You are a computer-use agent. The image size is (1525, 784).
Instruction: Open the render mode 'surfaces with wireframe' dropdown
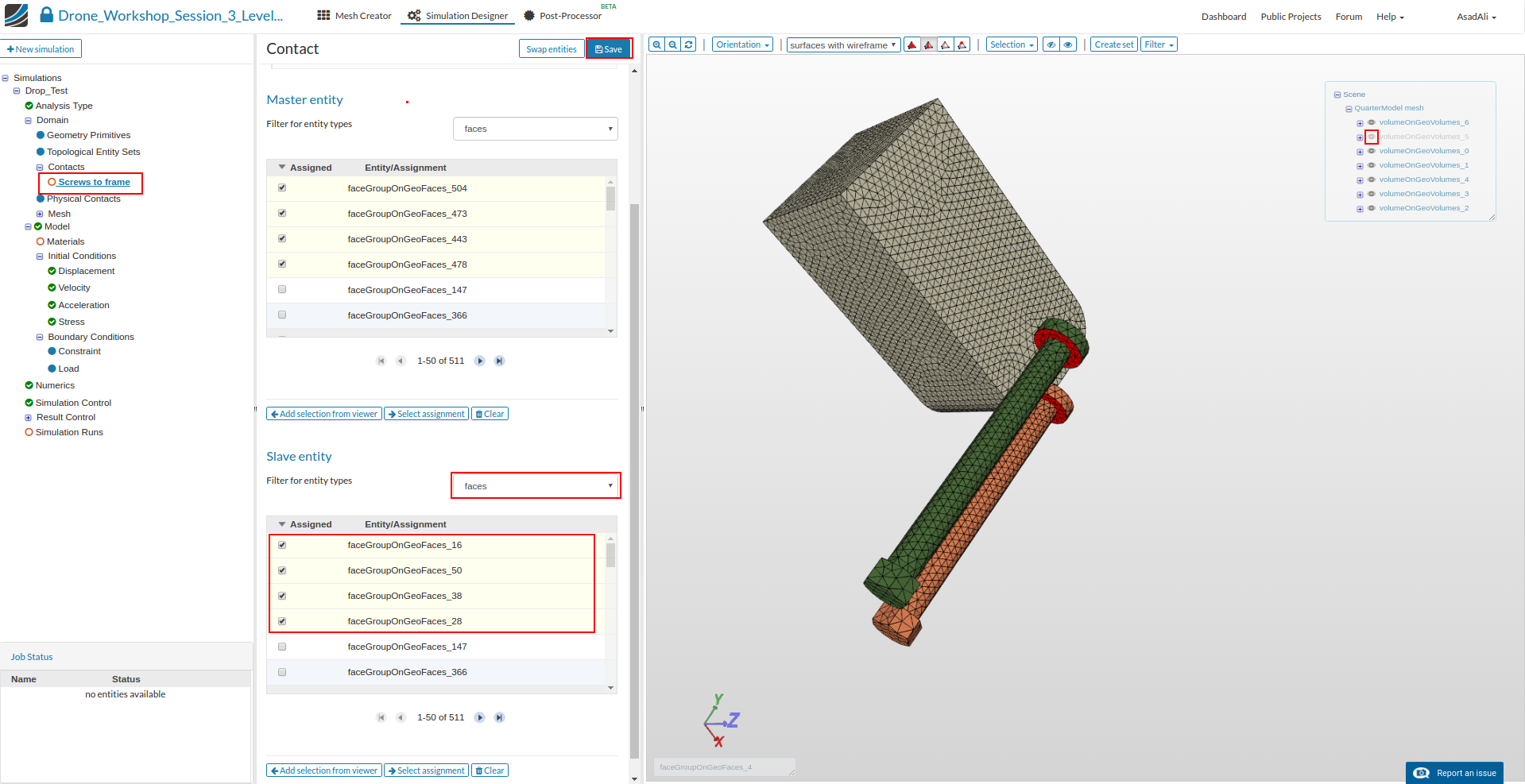(843, 44)
